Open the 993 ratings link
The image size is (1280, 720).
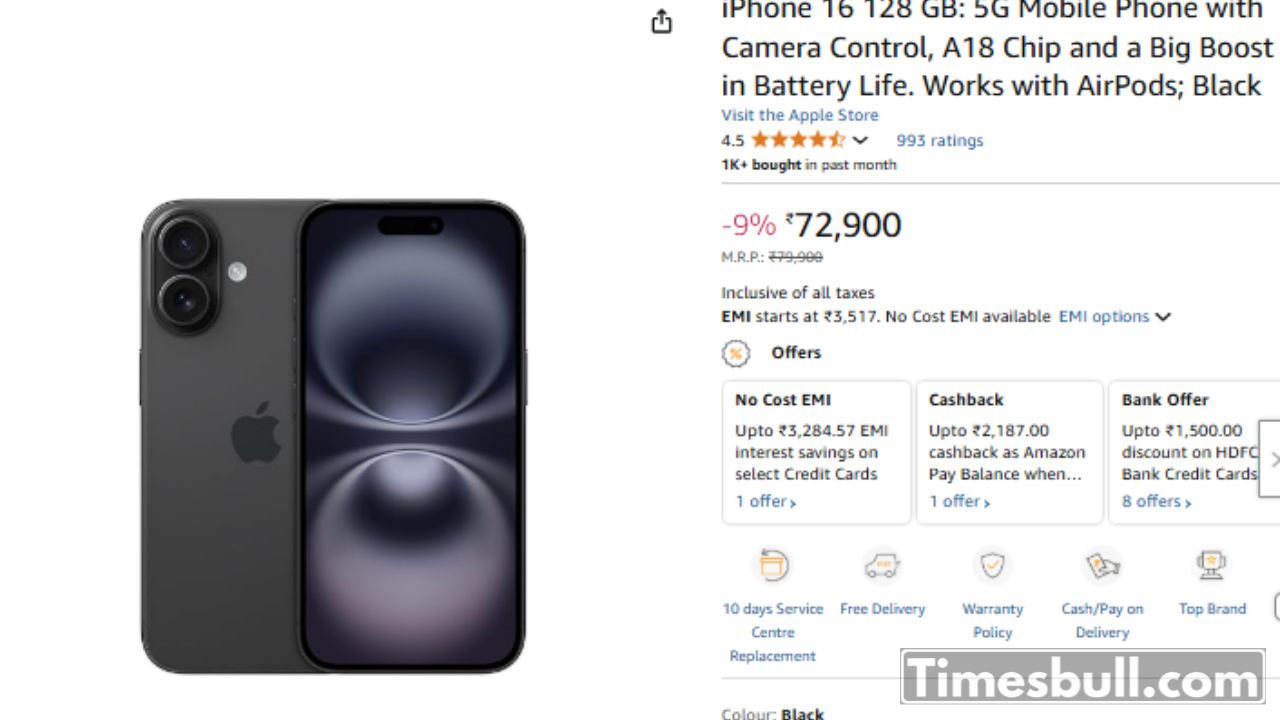tap(939, 140)
